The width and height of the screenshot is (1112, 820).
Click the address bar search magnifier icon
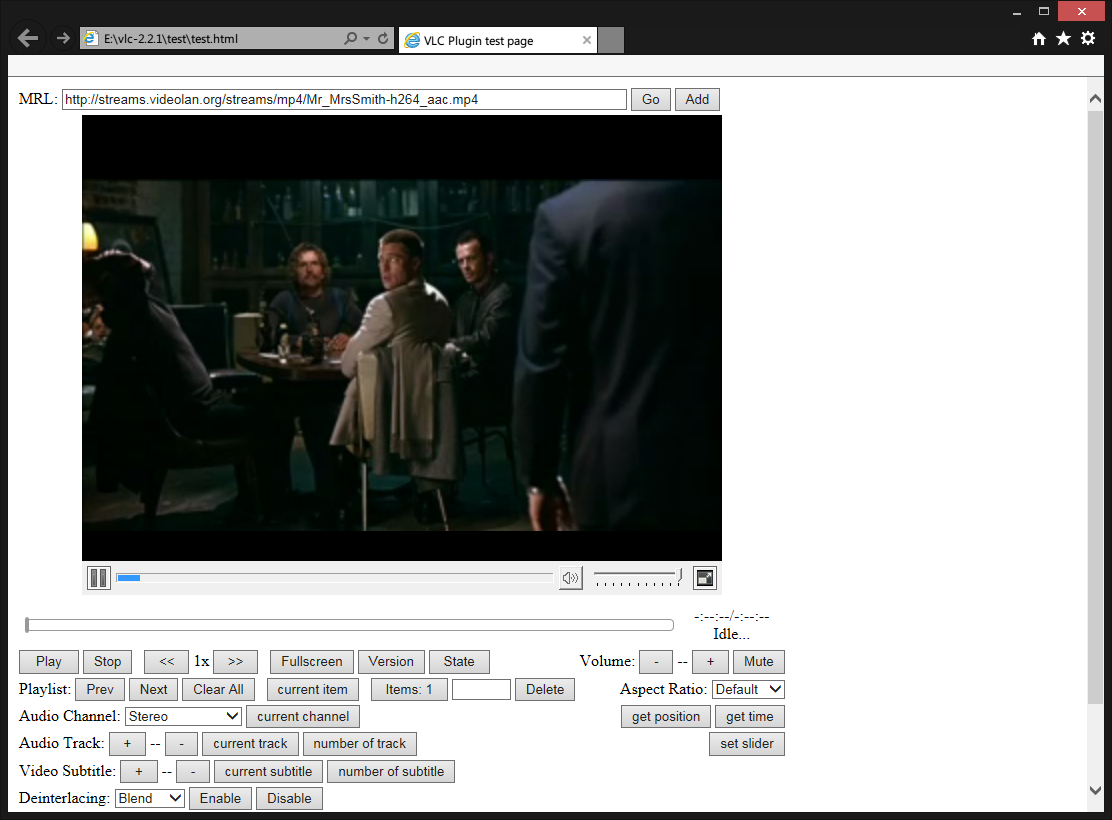click(x=350, y=38)
